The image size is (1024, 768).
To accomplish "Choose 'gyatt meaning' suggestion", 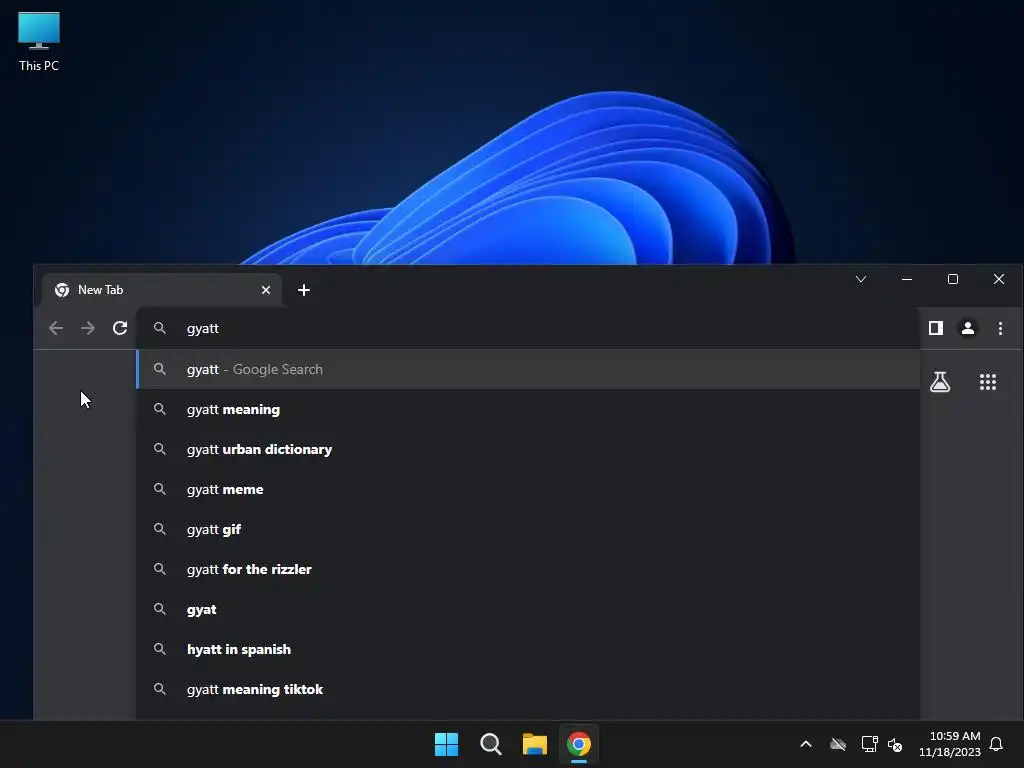I will (x=528, y=409).
